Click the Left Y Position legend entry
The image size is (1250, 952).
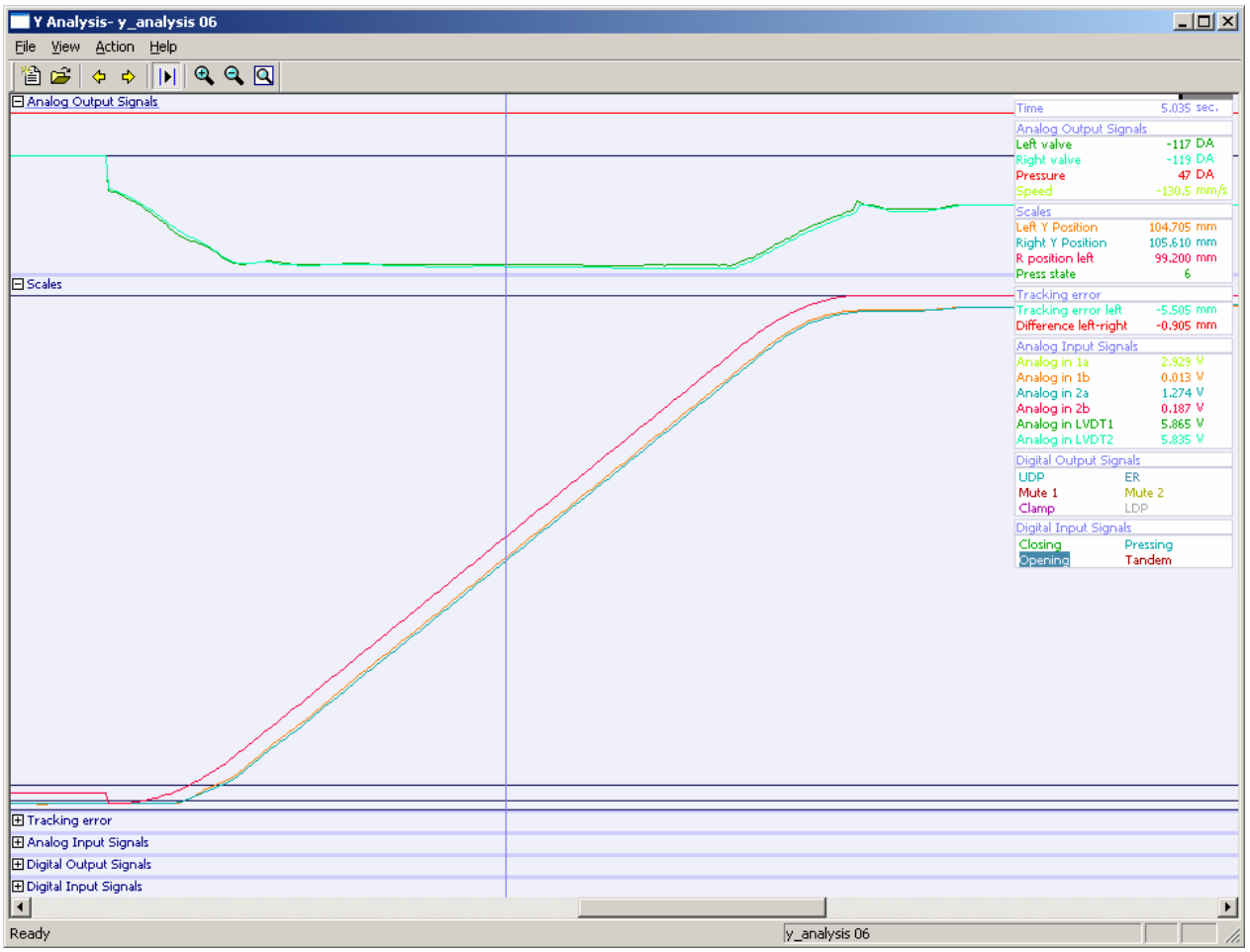pos(1056,228)
